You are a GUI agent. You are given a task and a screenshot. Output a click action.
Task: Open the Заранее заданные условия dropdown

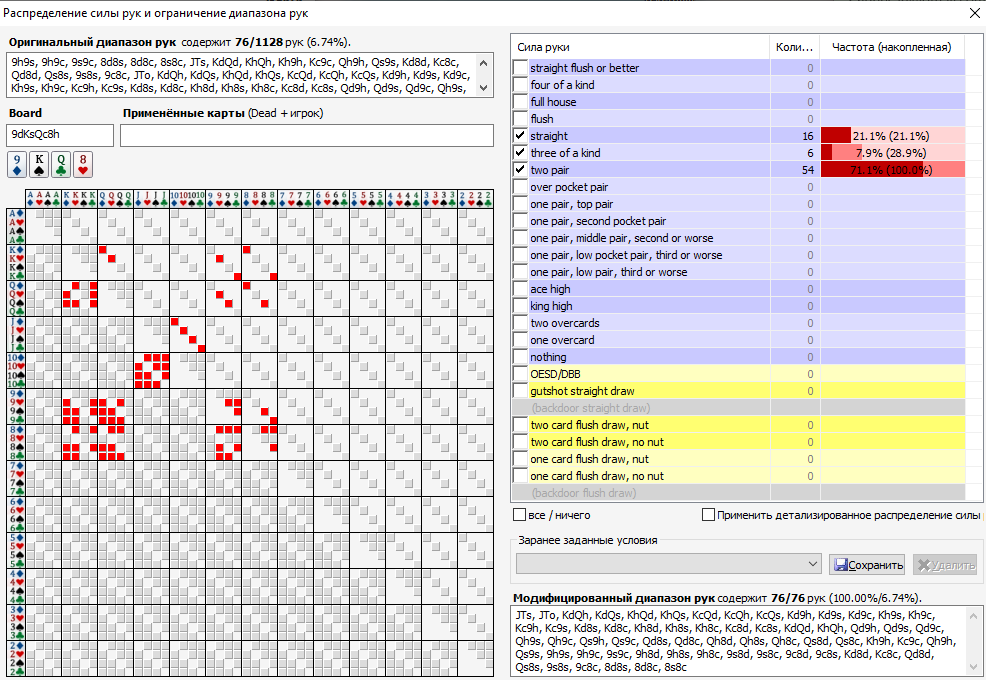tap(669, 564)
